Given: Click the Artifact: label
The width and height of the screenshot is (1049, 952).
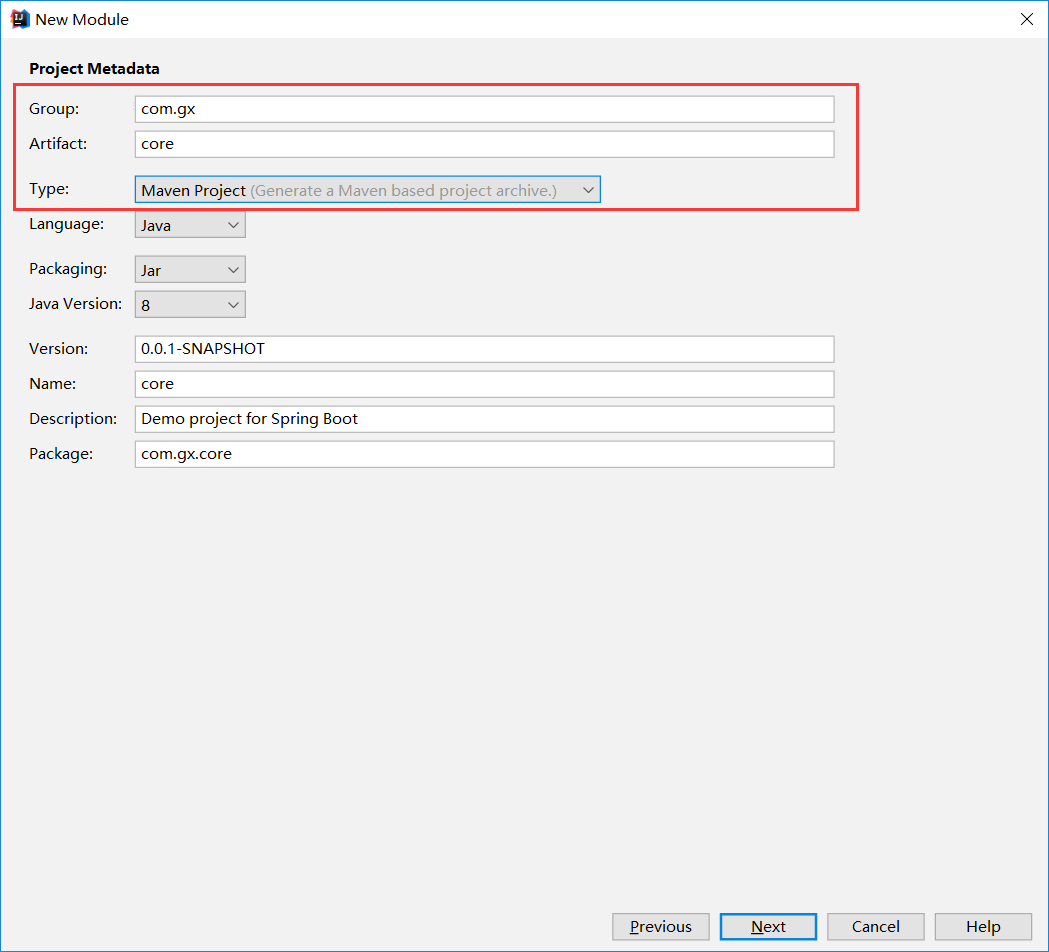Looking at the screenshot, I should tap(58, 143).
